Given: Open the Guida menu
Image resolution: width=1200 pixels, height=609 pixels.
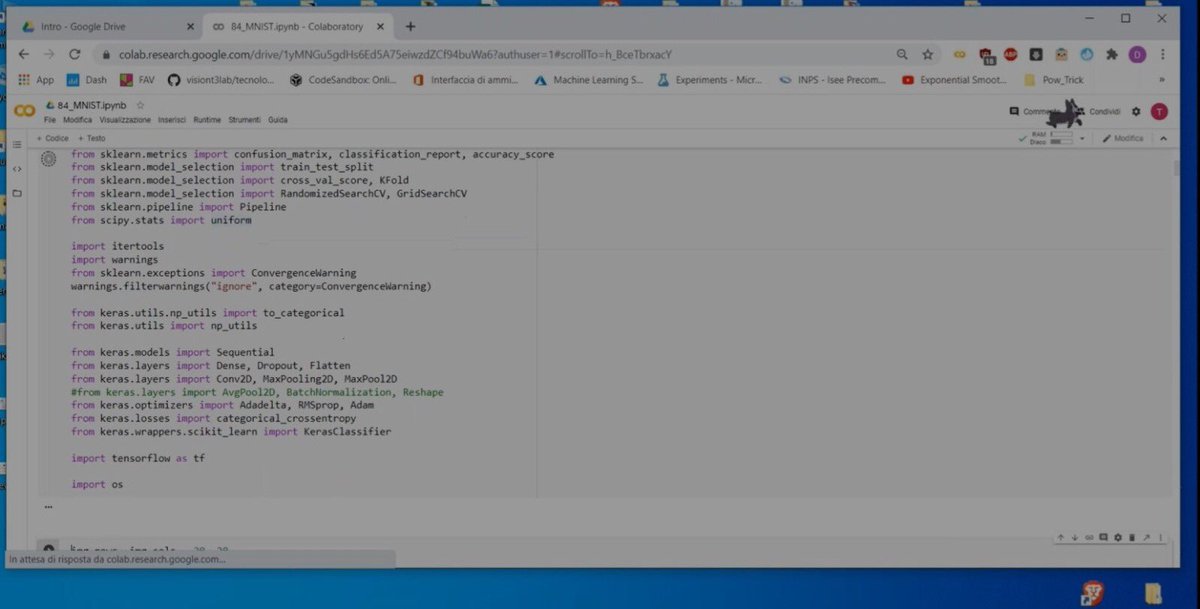Looking at the screenshot, I should pos(277,120).
